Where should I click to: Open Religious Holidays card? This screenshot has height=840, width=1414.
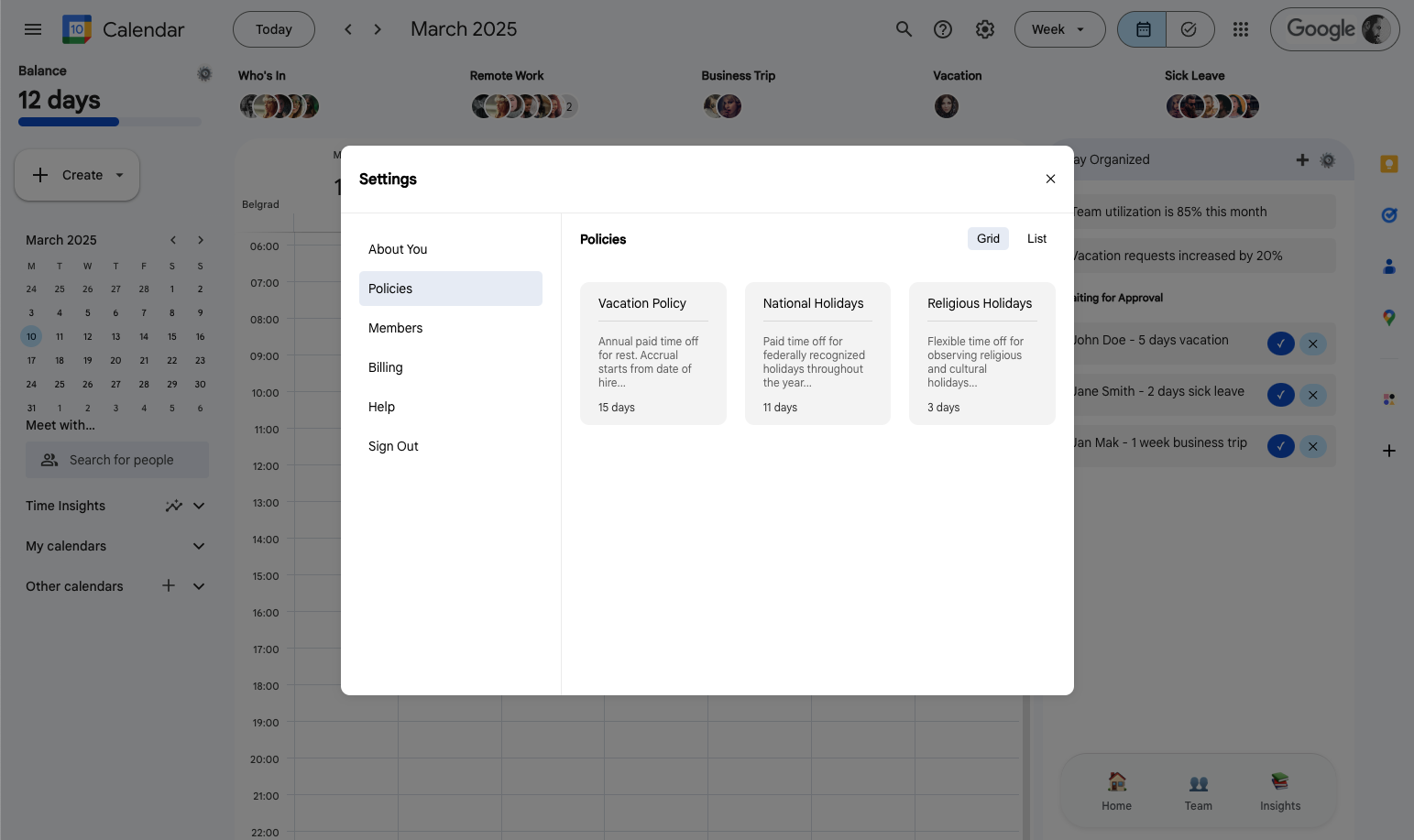click(x=982, y=354)
